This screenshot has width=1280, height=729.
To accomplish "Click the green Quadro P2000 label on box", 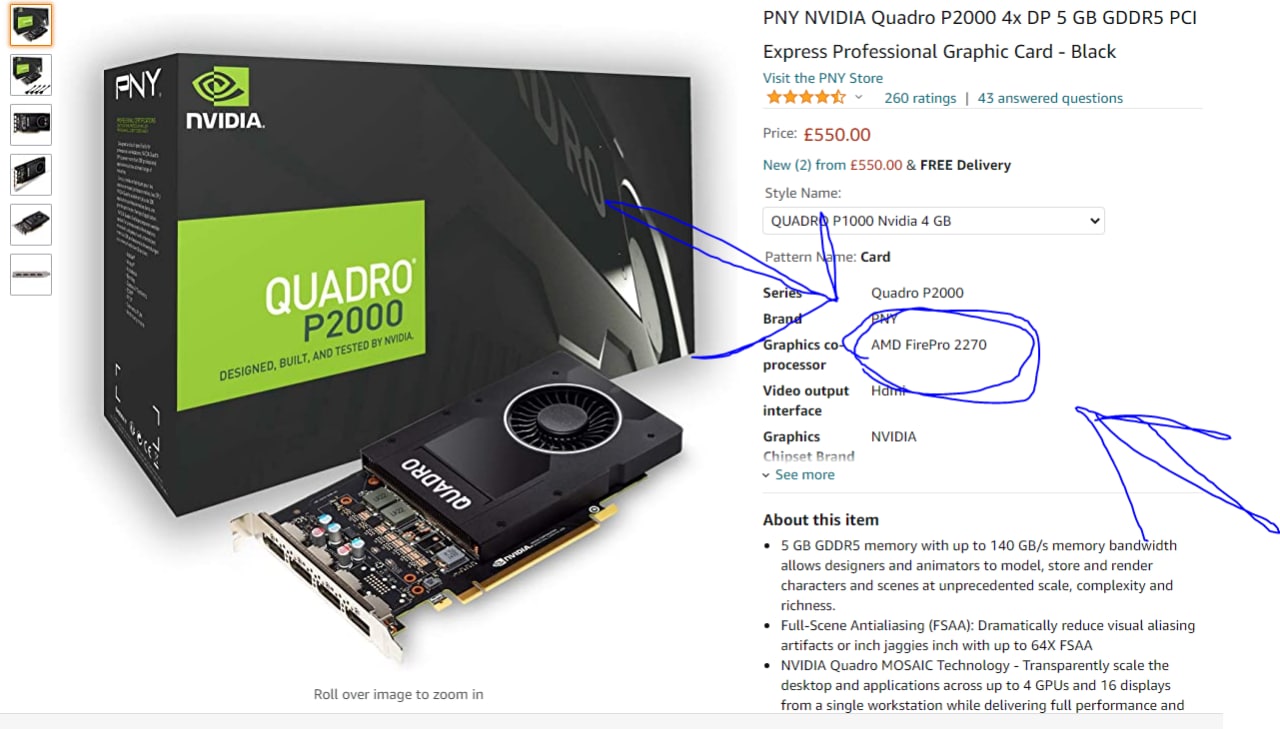I will point(301,304).
